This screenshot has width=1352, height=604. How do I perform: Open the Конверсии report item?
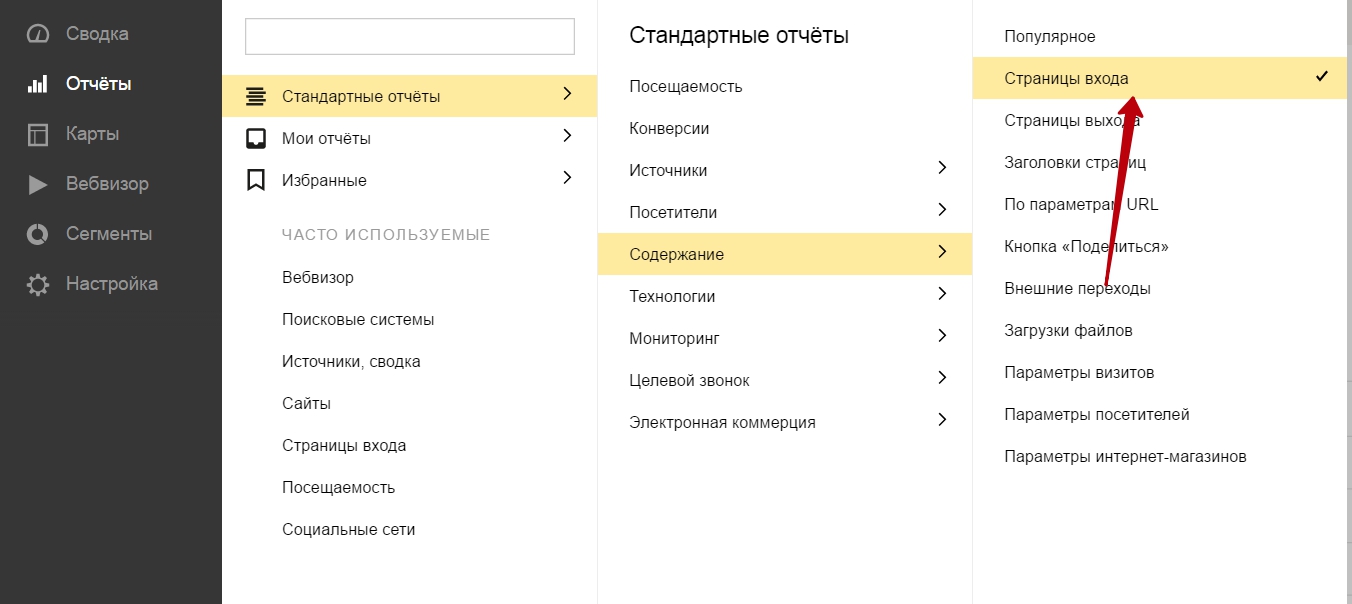tap(669, 128)
